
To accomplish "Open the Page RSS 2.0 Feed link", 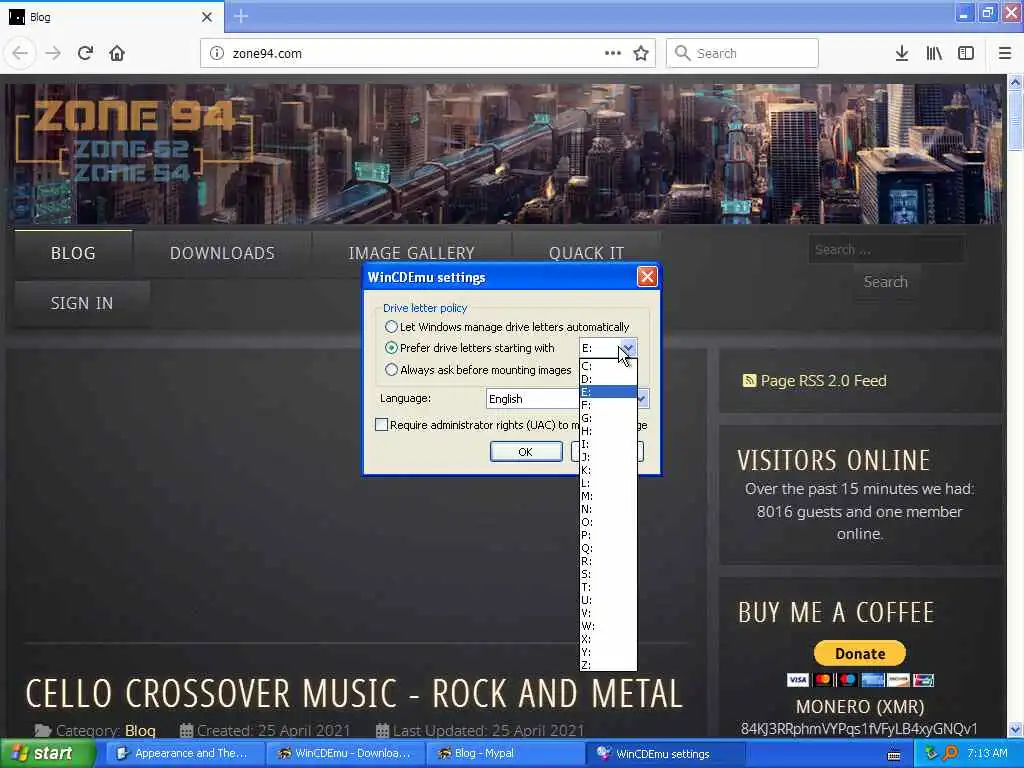I will tap(823, 380).
